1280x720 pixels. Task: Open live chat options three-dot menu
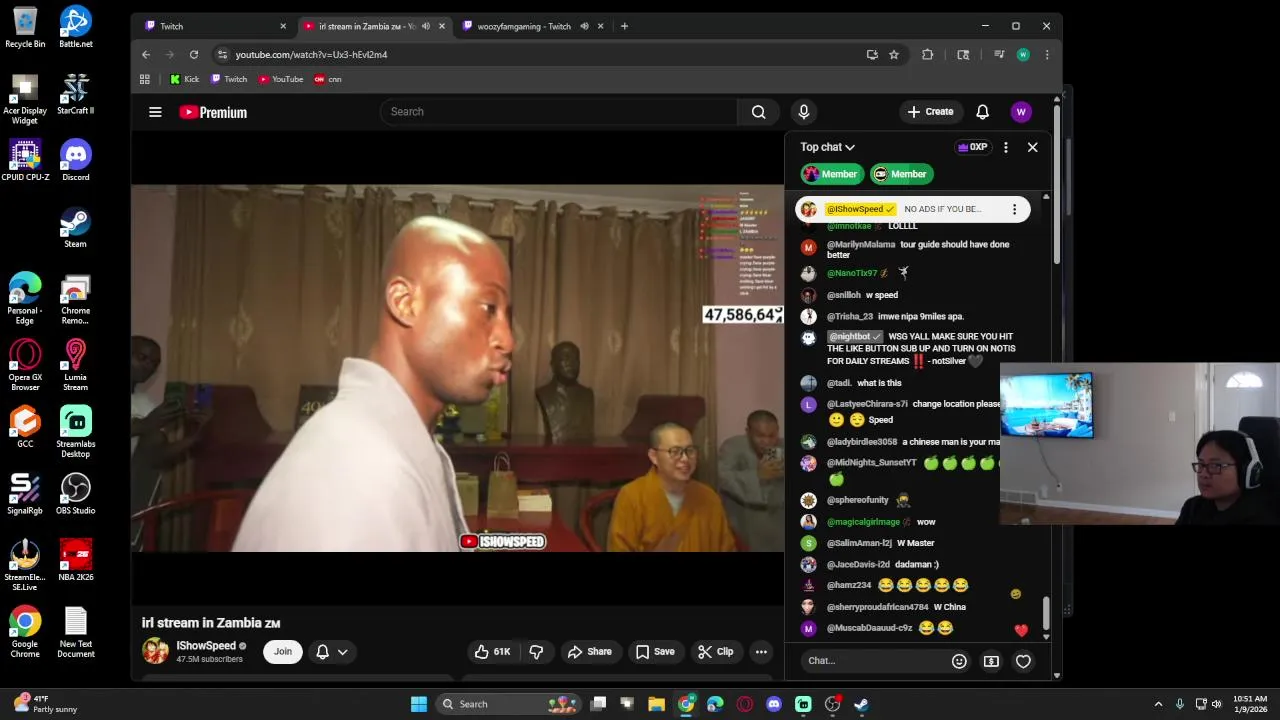pyautogui.click(x=1005, y=147)
